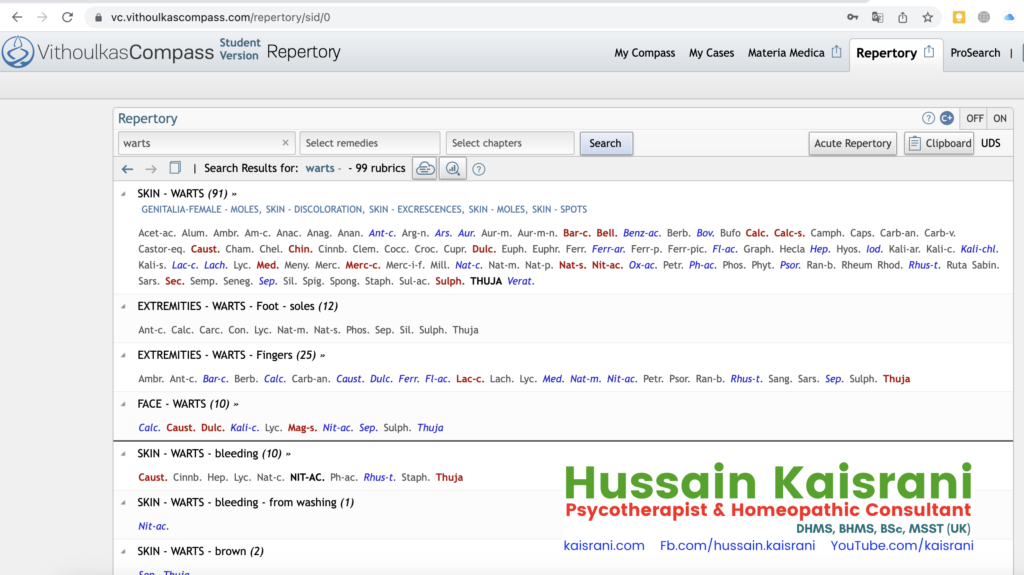Click Mag-s. remedy in FACE - WARTS

click(x=302, y=427)
